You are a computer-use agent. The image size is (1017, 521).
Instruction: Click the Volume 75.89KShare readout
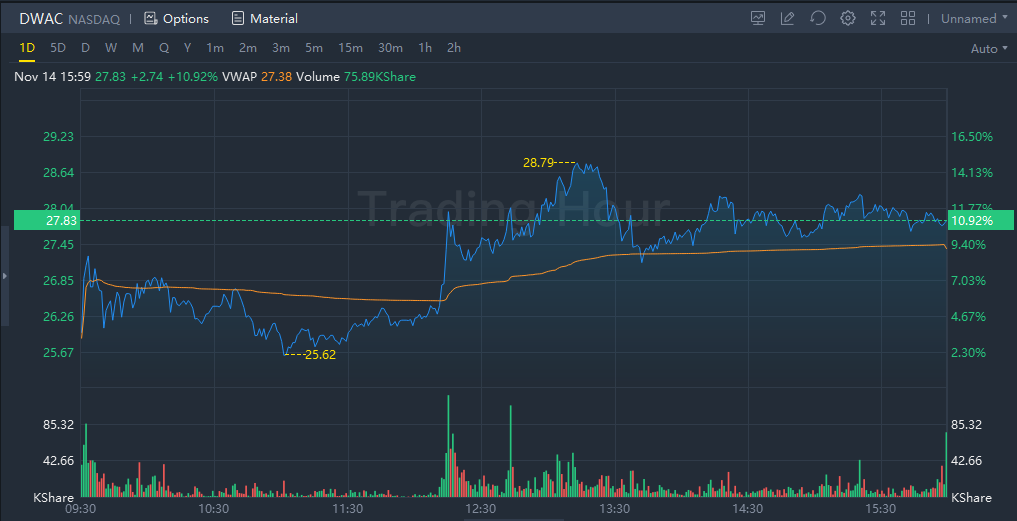(x=356, y=77)
